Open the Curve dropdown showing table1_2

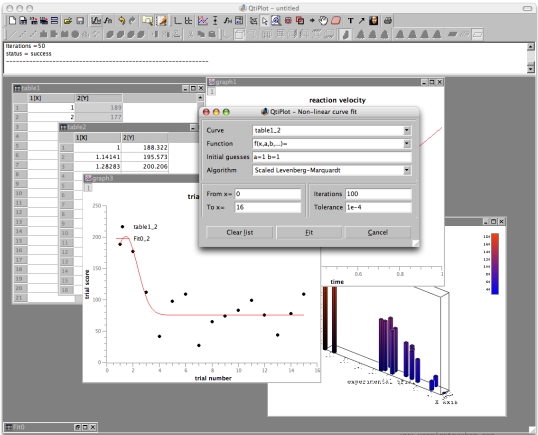(x=407, y=130)
